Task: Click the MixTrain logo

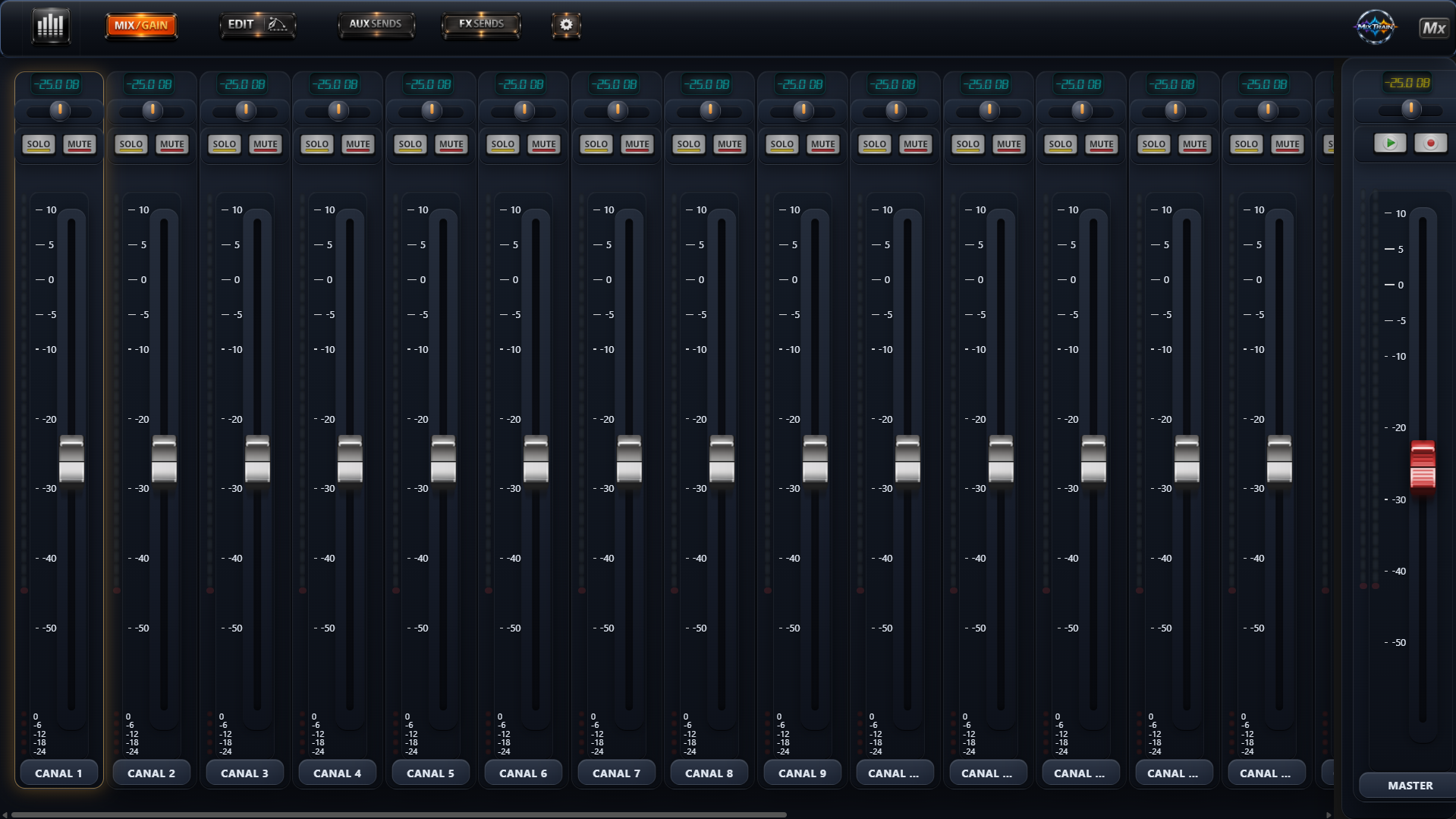Action: pos(1375,27)
